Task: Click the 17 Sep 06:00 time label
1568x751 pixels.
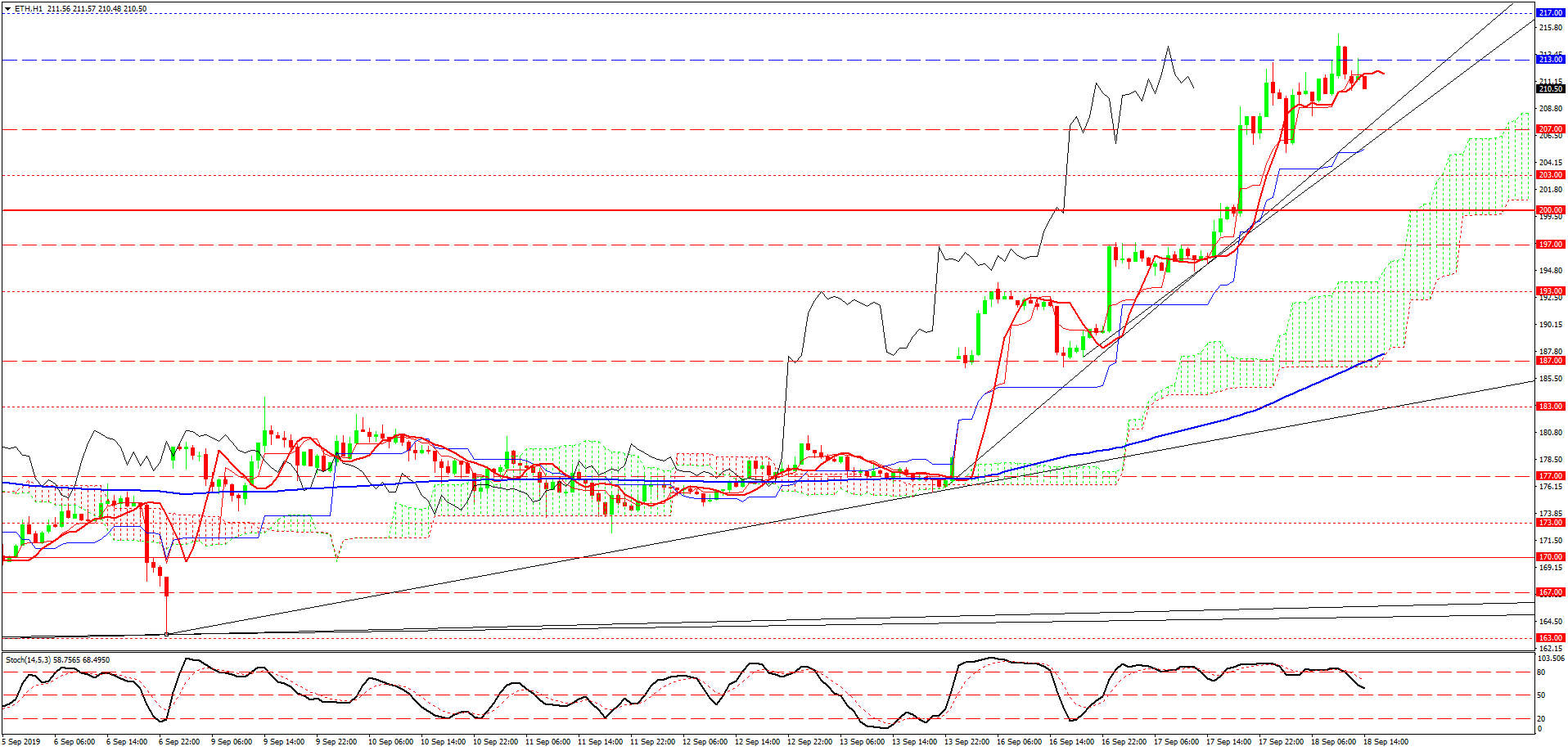Action: click(x=1176, y=742)
